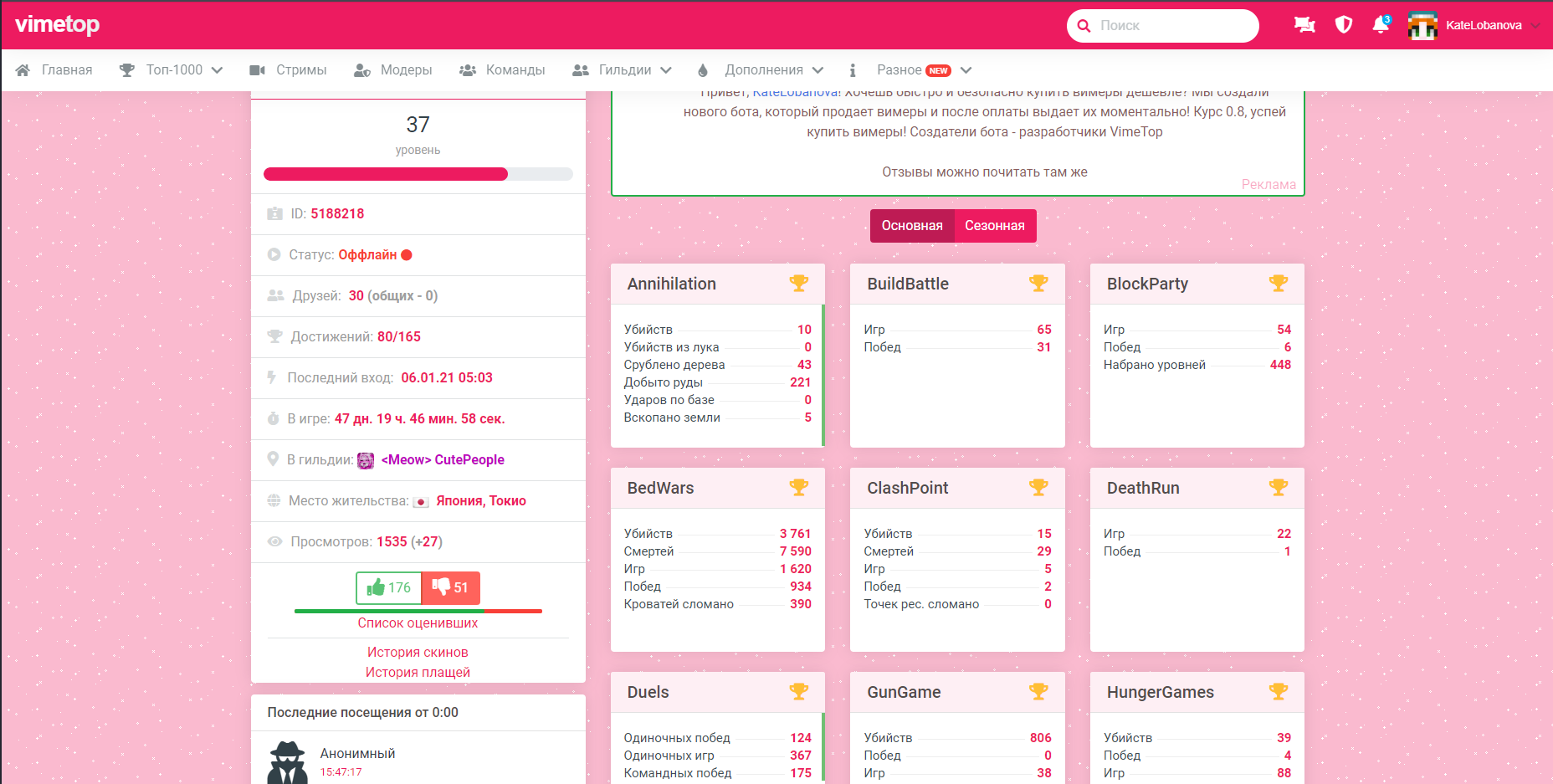The height and width of the screenshot is (784, 1553).
Task: Click the home icon beside Главная
Action: click(x=23, y=70)
